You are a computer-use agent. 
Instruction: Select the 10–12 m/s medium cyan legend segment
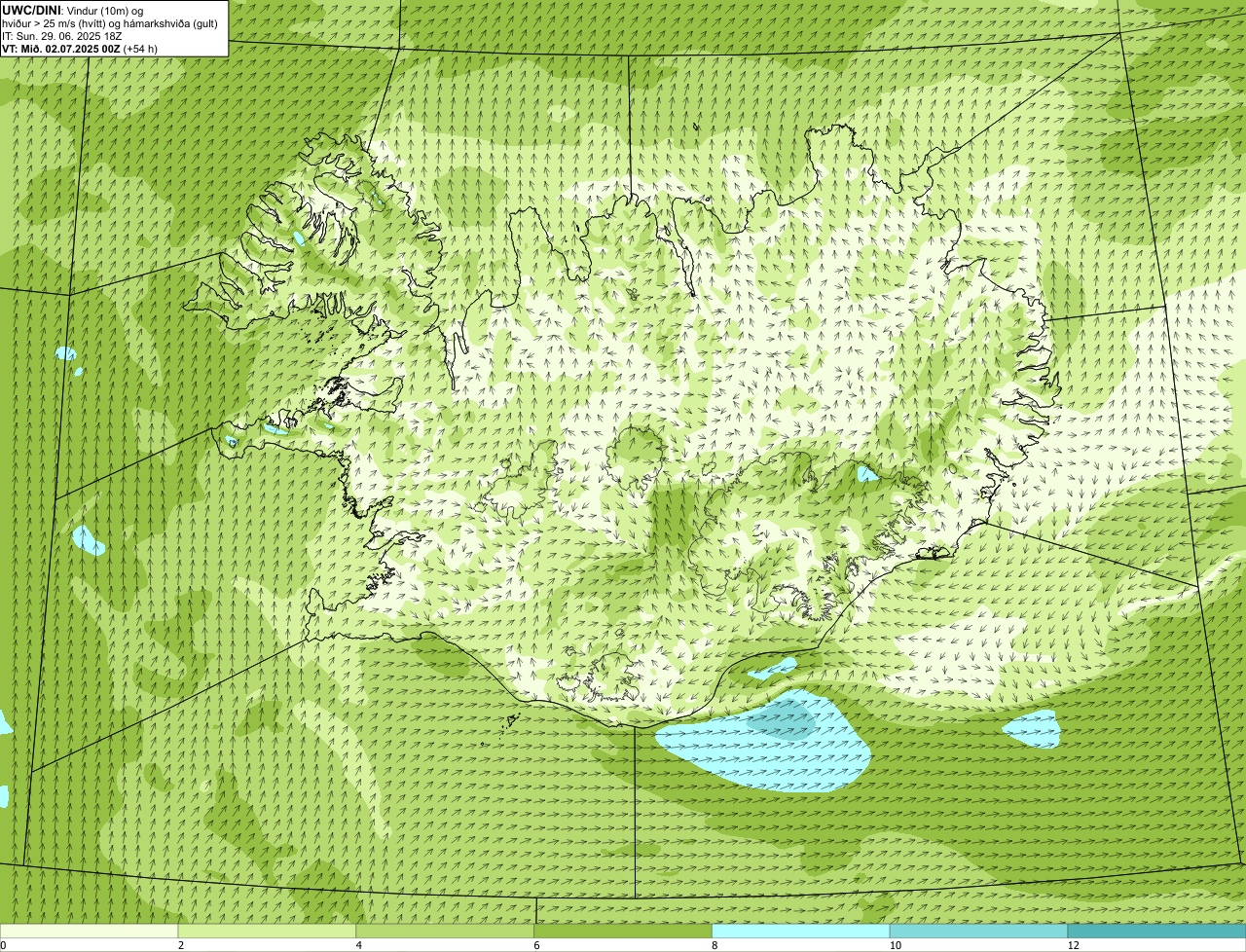(x=978, y=931)
